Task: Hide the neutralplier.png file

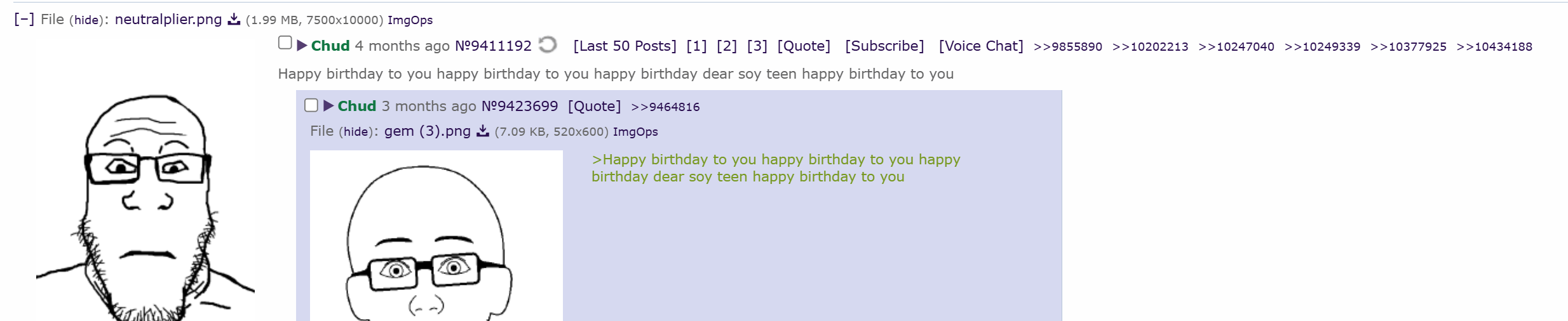Action: coord(86,20)
